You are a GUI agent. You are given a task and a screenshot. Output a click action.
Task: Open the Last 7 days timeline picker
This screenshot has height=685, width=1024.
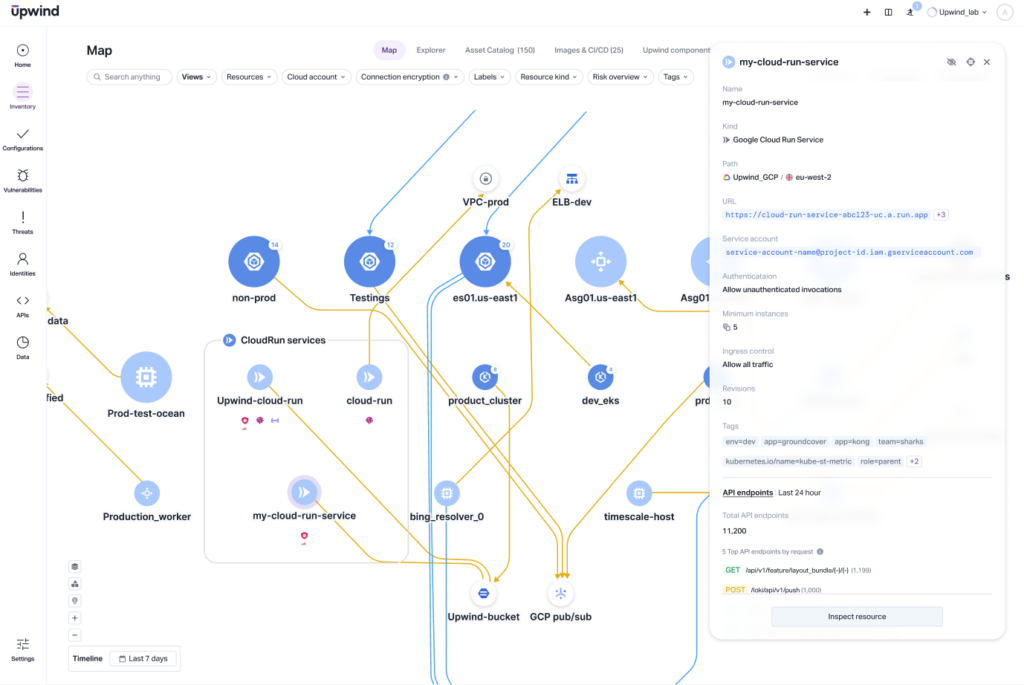(144, 658)
